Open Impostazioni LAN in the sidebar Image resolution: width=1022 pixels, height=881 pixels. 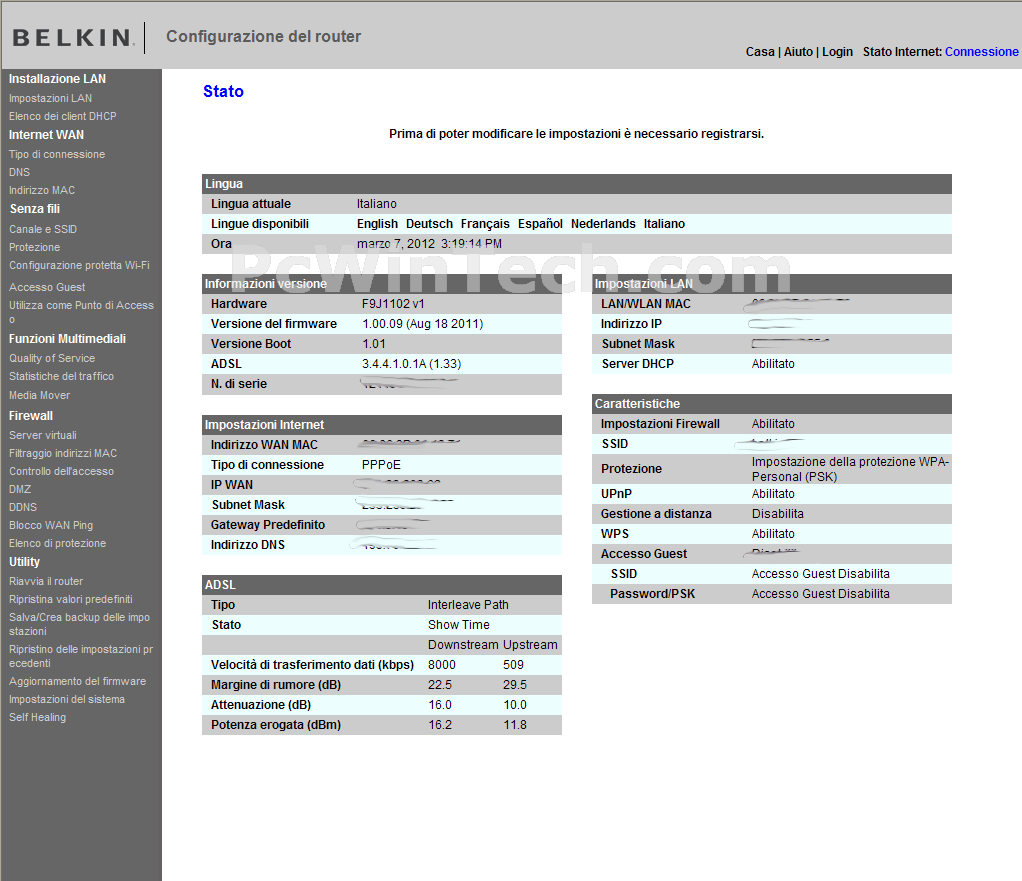coord(50,98)
